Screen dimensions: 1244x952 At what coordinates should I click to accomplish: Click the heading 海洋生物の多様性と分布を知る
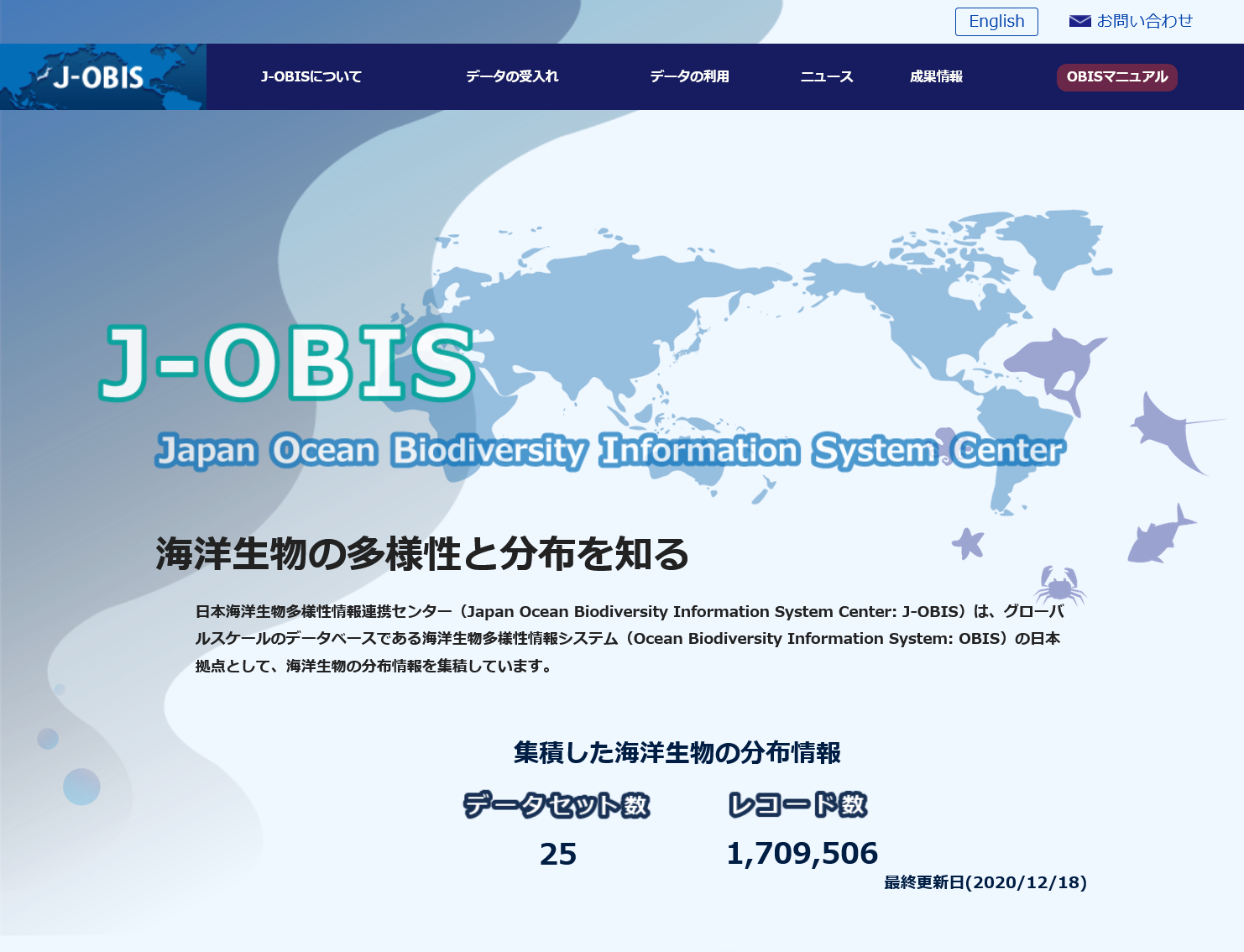coord(422,554)
